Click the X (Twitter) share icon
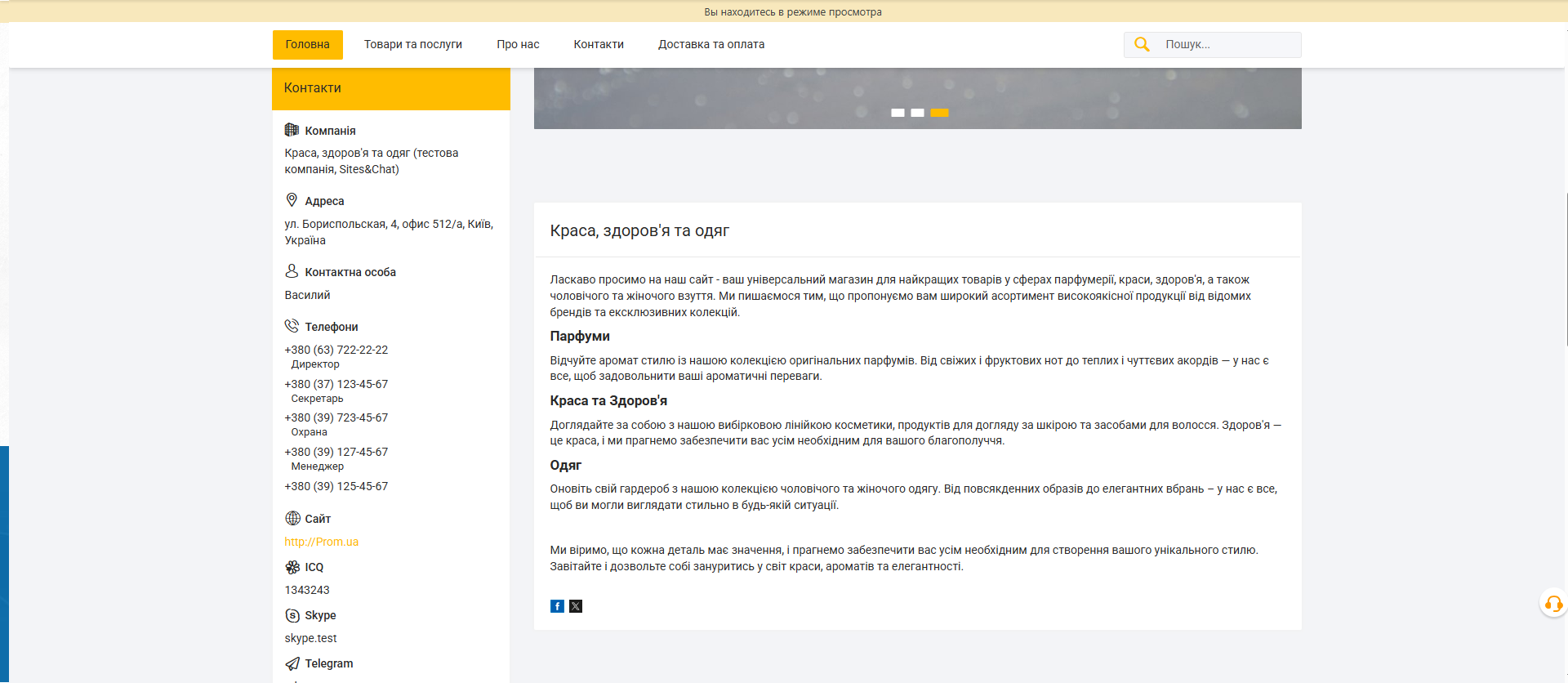 pos(576,606)
